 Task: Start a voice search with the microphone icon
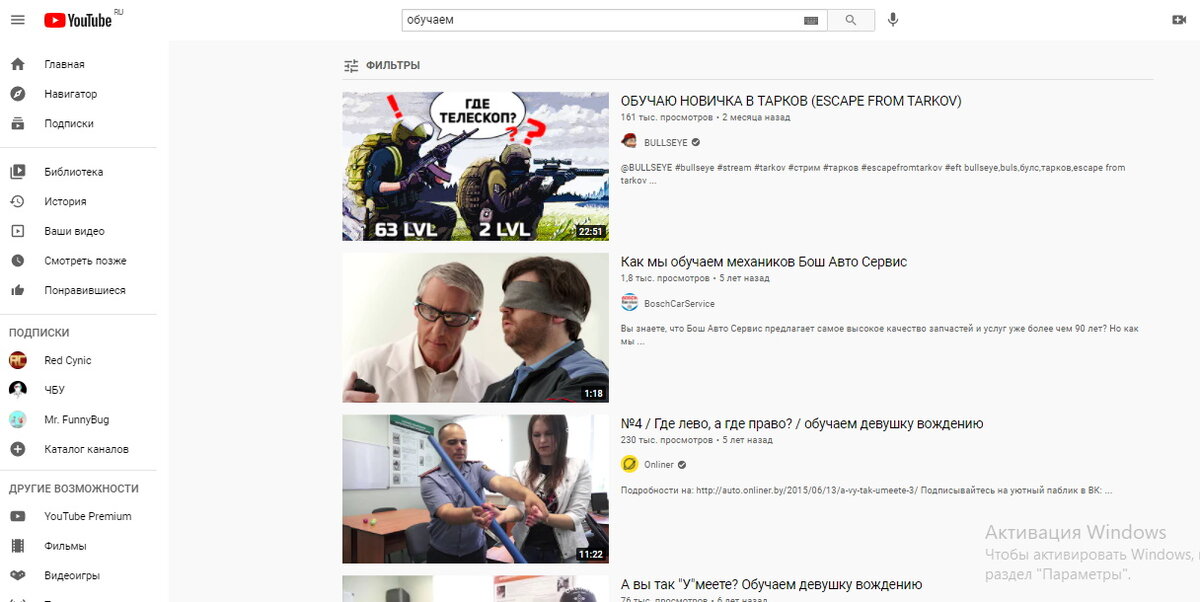coord(893,18)
